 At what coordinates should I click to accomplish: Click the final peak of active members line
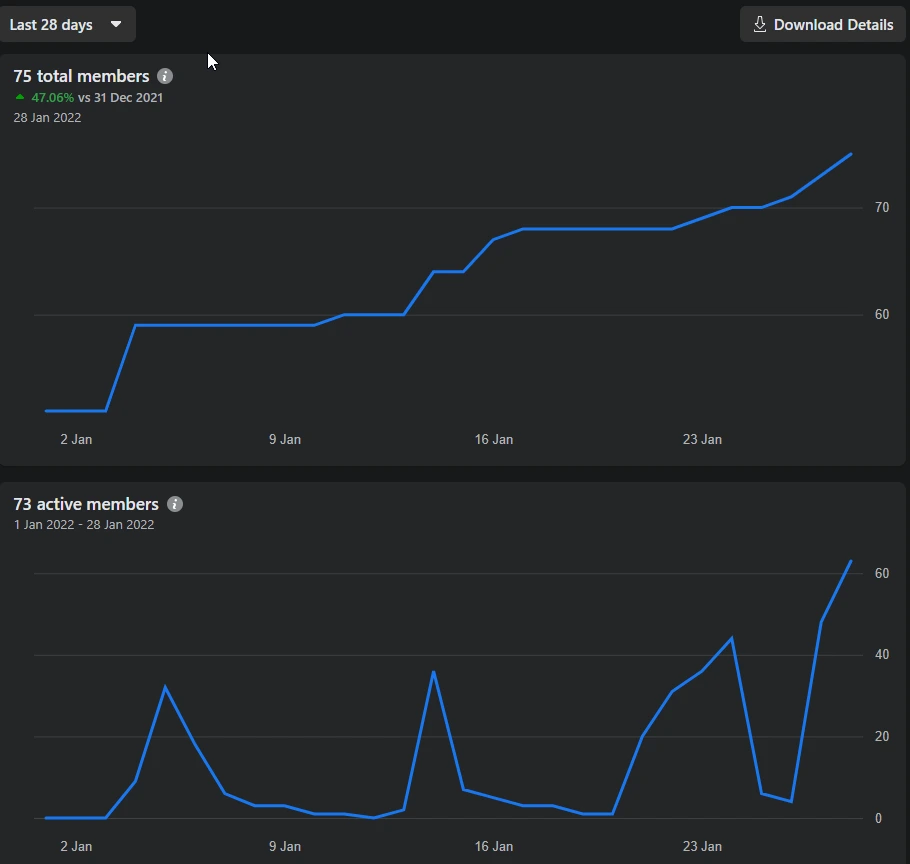tap(850, 561)
